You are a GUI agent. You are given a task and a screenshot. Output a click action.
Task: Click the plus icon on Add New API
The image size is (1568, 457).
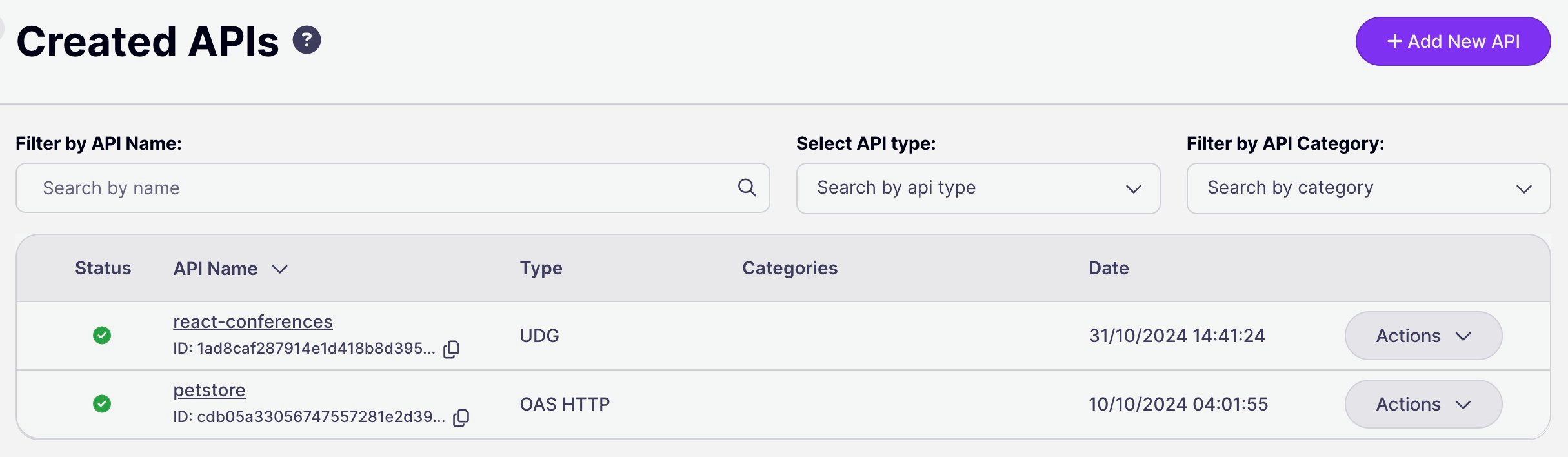tap(1394, 41)
